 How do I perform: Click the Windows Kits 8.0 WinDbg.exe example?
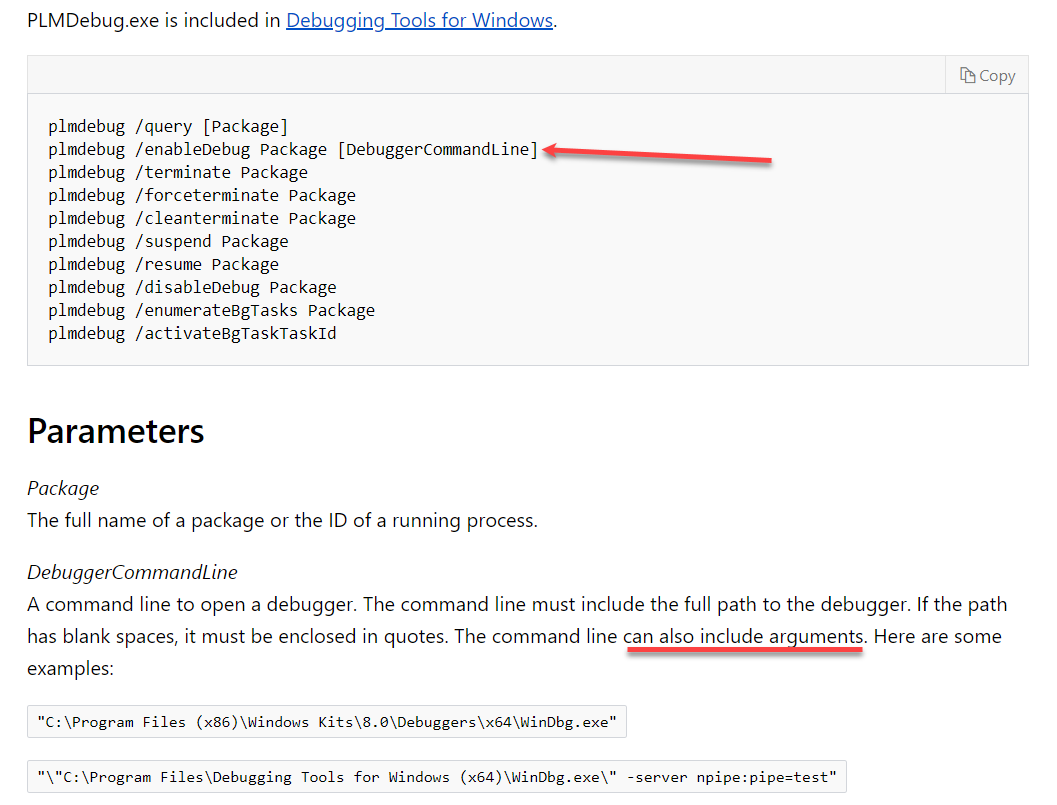tap(326, 722)
